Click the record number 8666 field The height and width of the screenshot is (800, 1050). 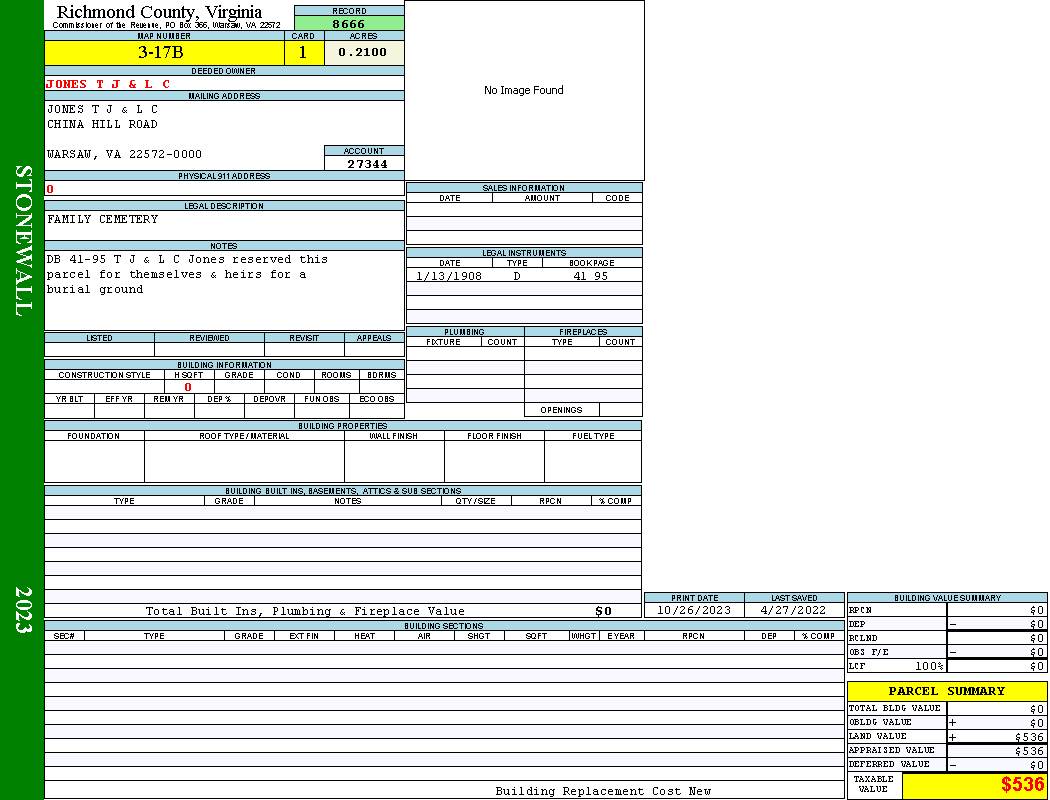(x=349, y=24)
